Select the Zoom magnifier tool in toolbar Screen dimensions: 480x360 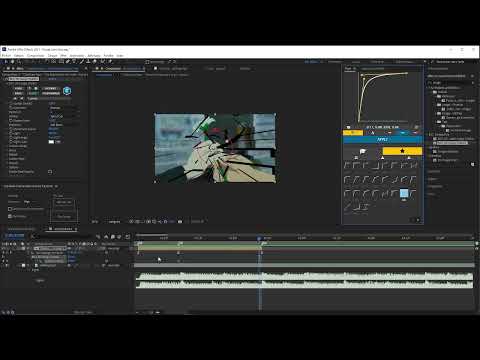(x=20, y=62)
